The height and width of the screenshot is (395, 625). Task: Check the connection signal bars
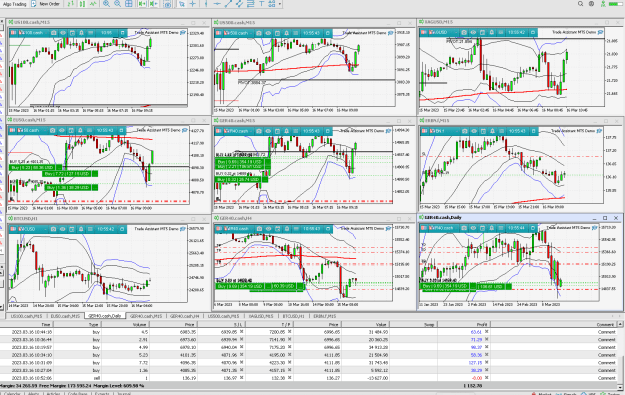615,4
